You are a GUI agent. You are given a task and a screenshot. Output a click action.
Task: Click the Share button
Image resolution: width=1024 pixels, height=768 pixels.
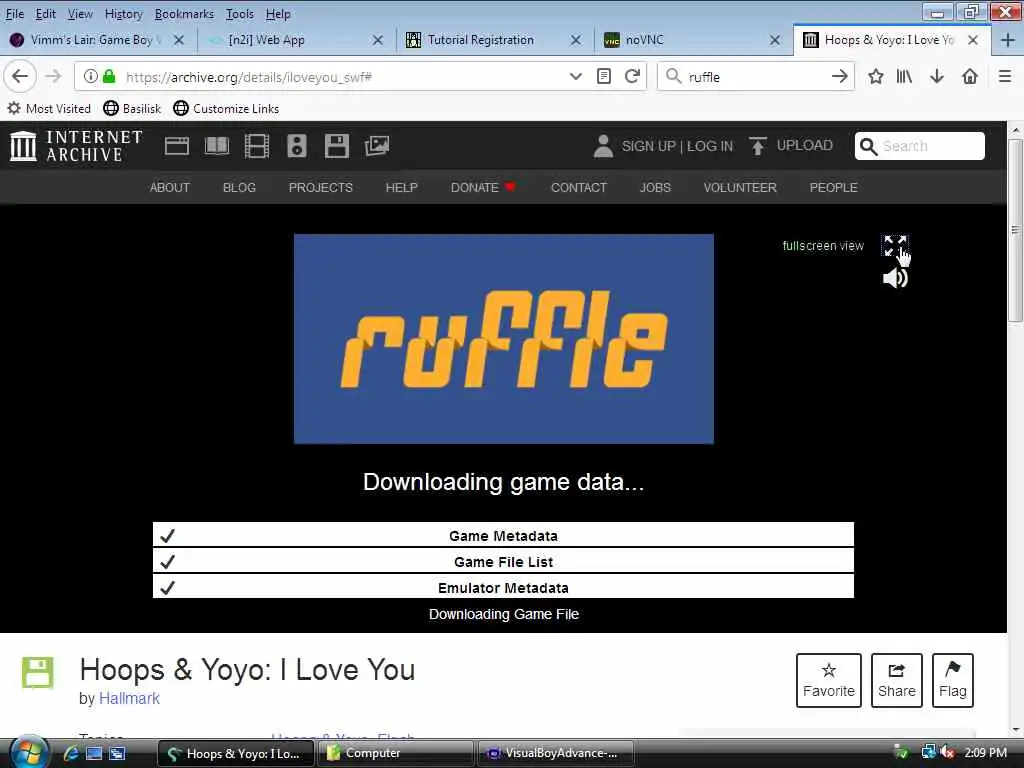pos(897,680)
